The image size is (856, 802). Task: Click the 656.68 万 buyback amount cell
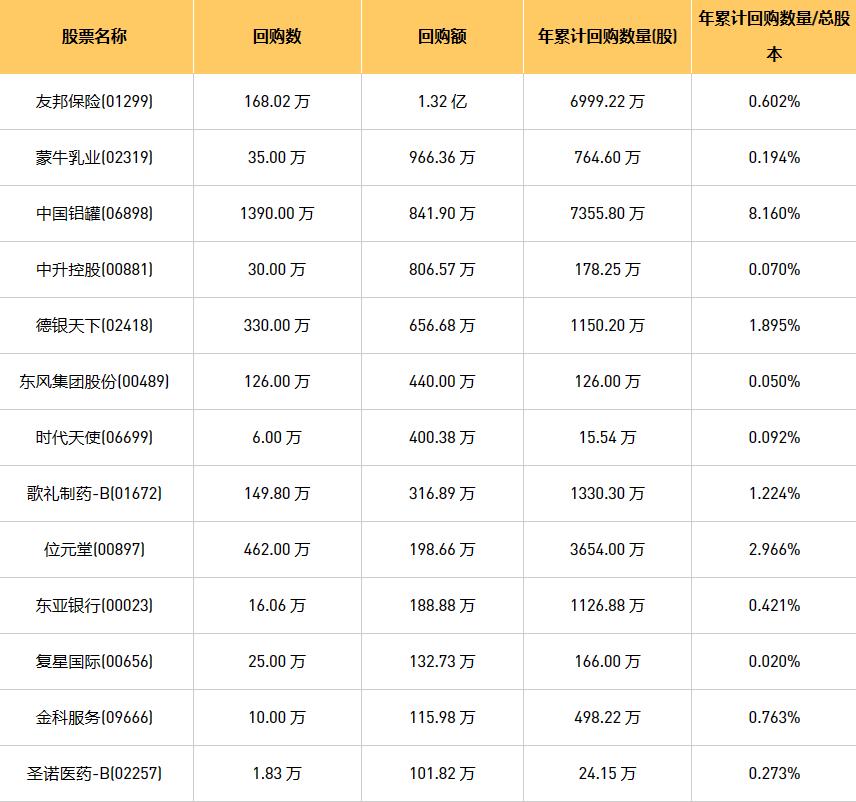[x=442, y=326]
